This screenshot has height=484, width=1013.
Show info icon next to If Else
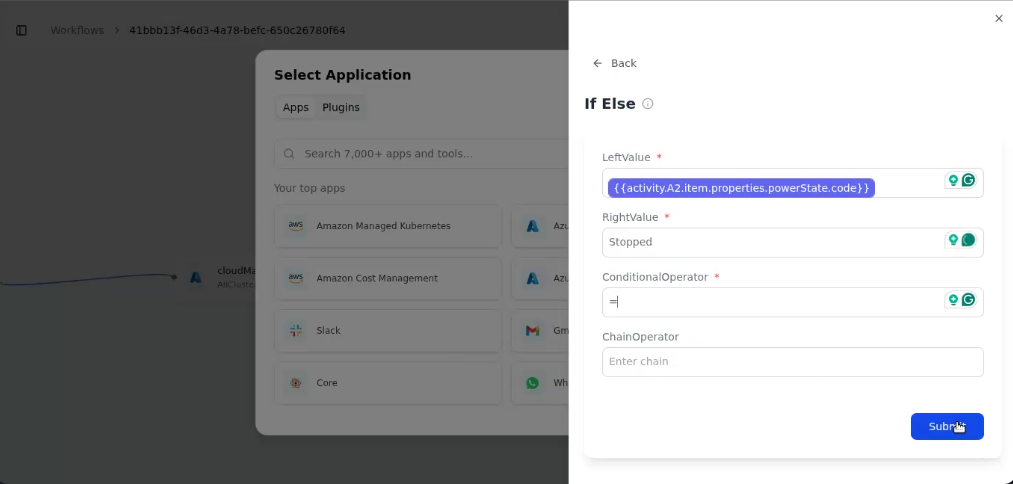647,104
